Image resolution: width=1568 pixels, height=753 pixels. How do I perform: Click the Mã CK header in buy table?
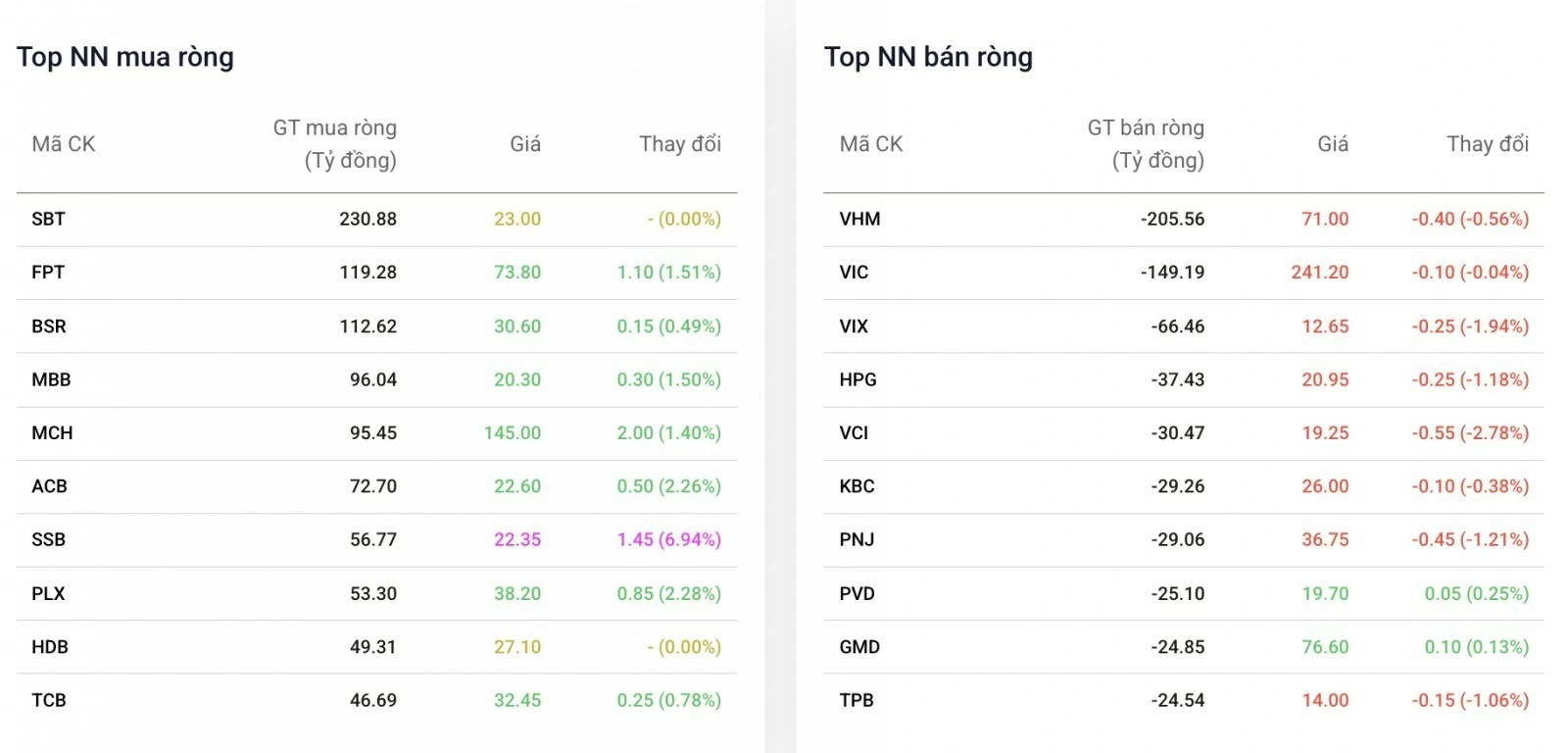coord(64,144)
